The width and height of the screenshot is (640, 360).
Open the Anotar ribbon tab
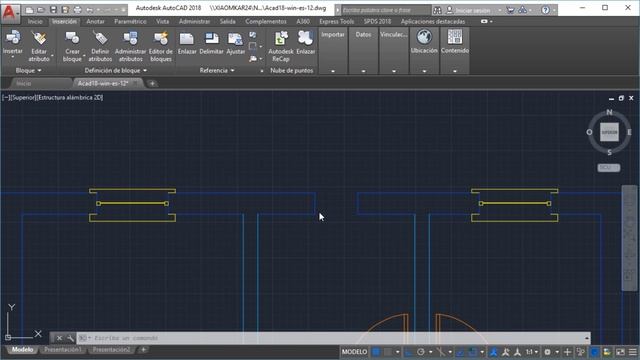click(96, 21)
